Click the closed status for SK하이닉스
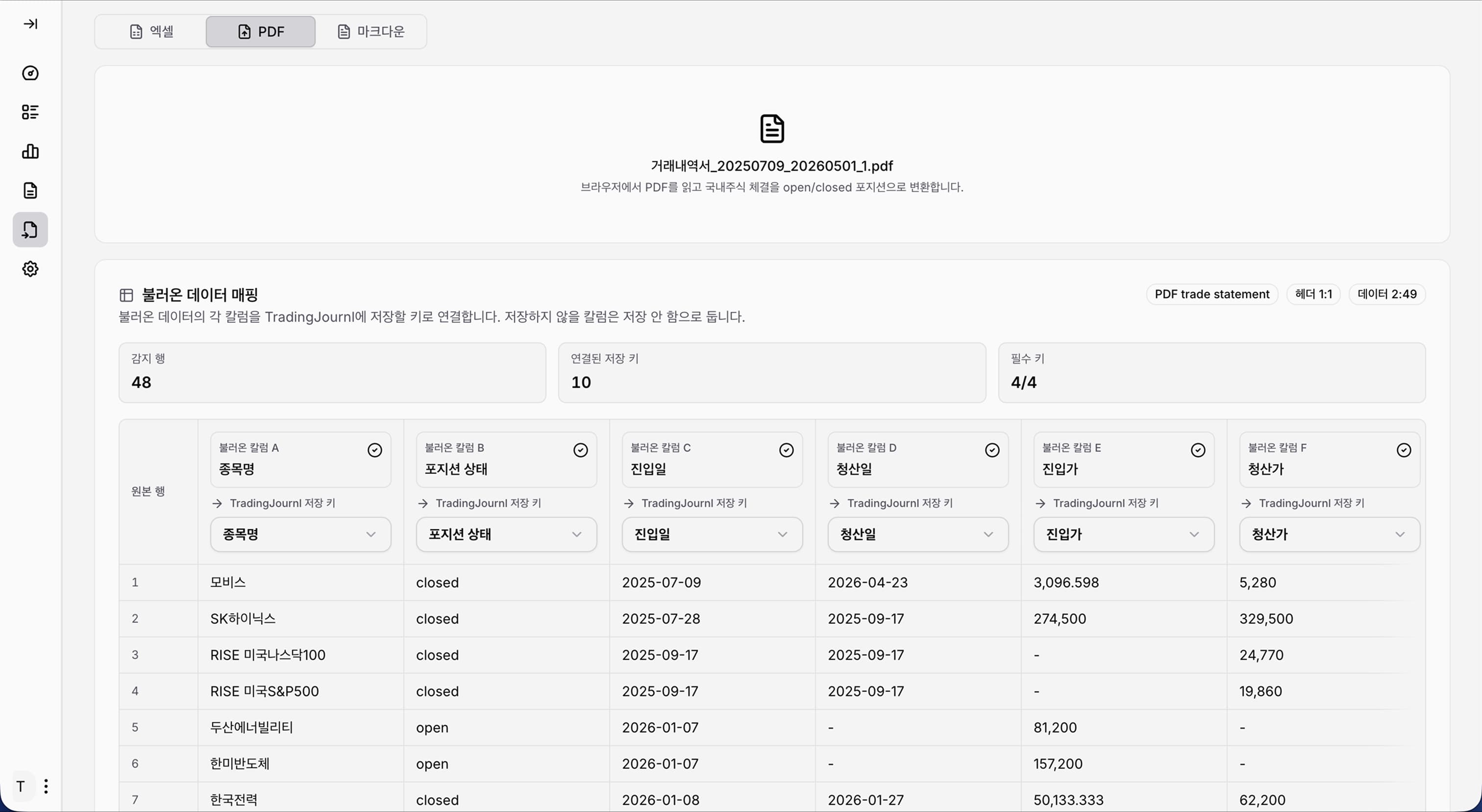Viewport: 1482px width, 812px height. 437,619
